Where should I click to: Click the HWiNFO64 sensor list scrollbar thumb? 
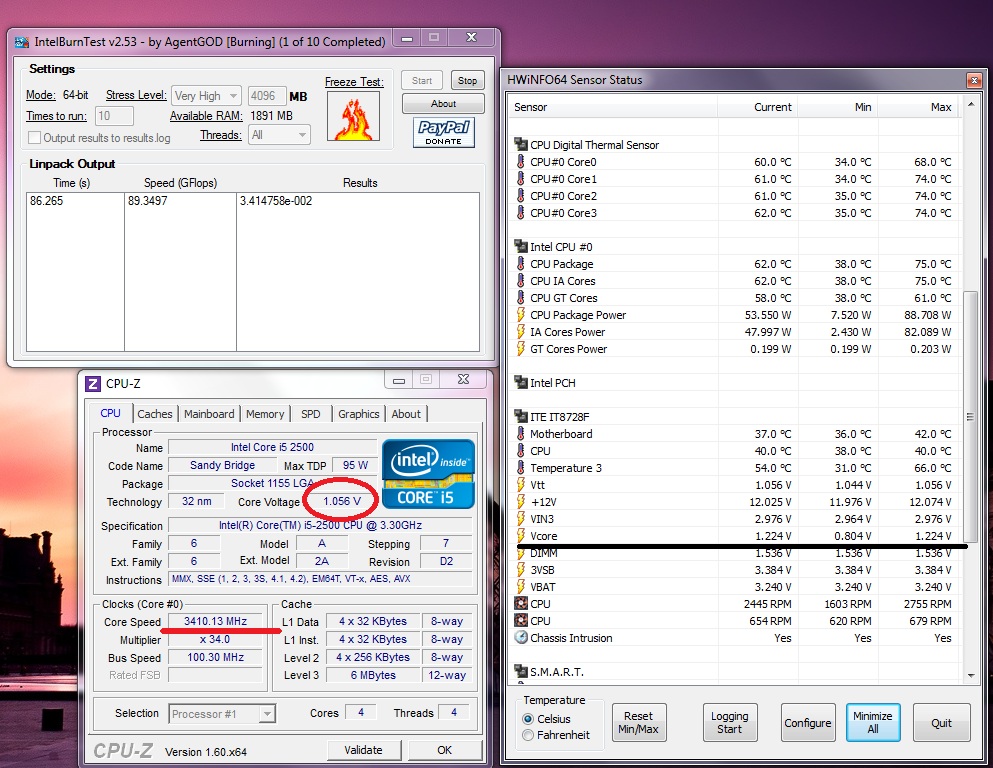[x=970, y=416]
